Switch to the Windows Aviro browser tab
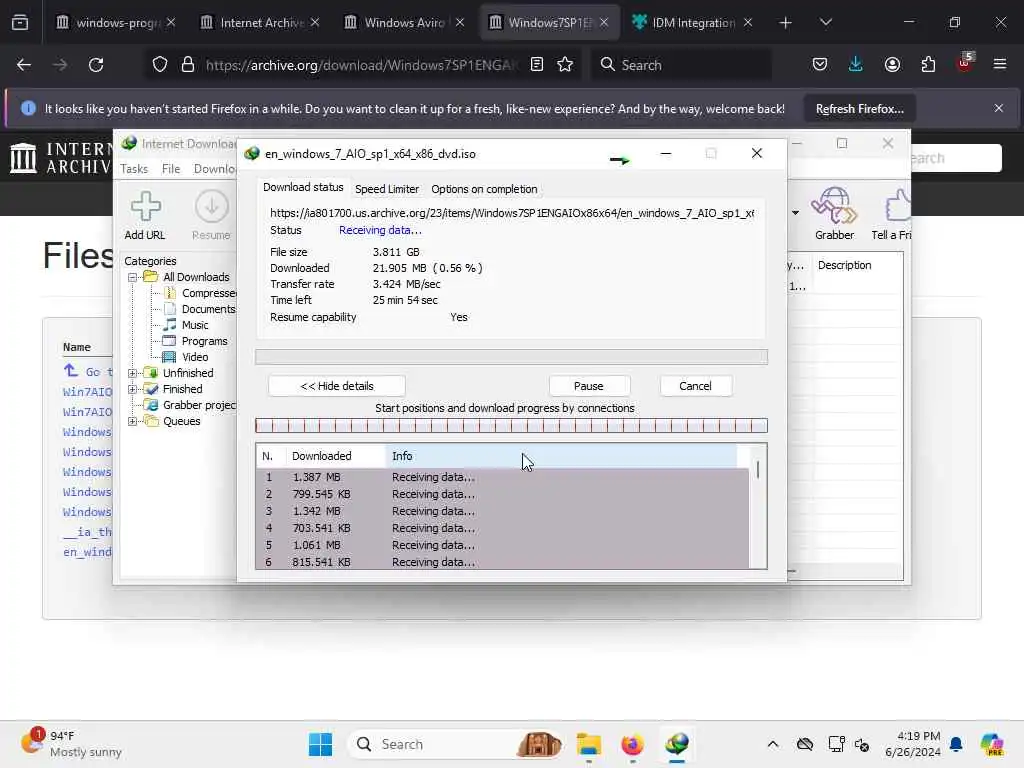The height and width of the screenshot is (768, 1024). pos(404,23)
